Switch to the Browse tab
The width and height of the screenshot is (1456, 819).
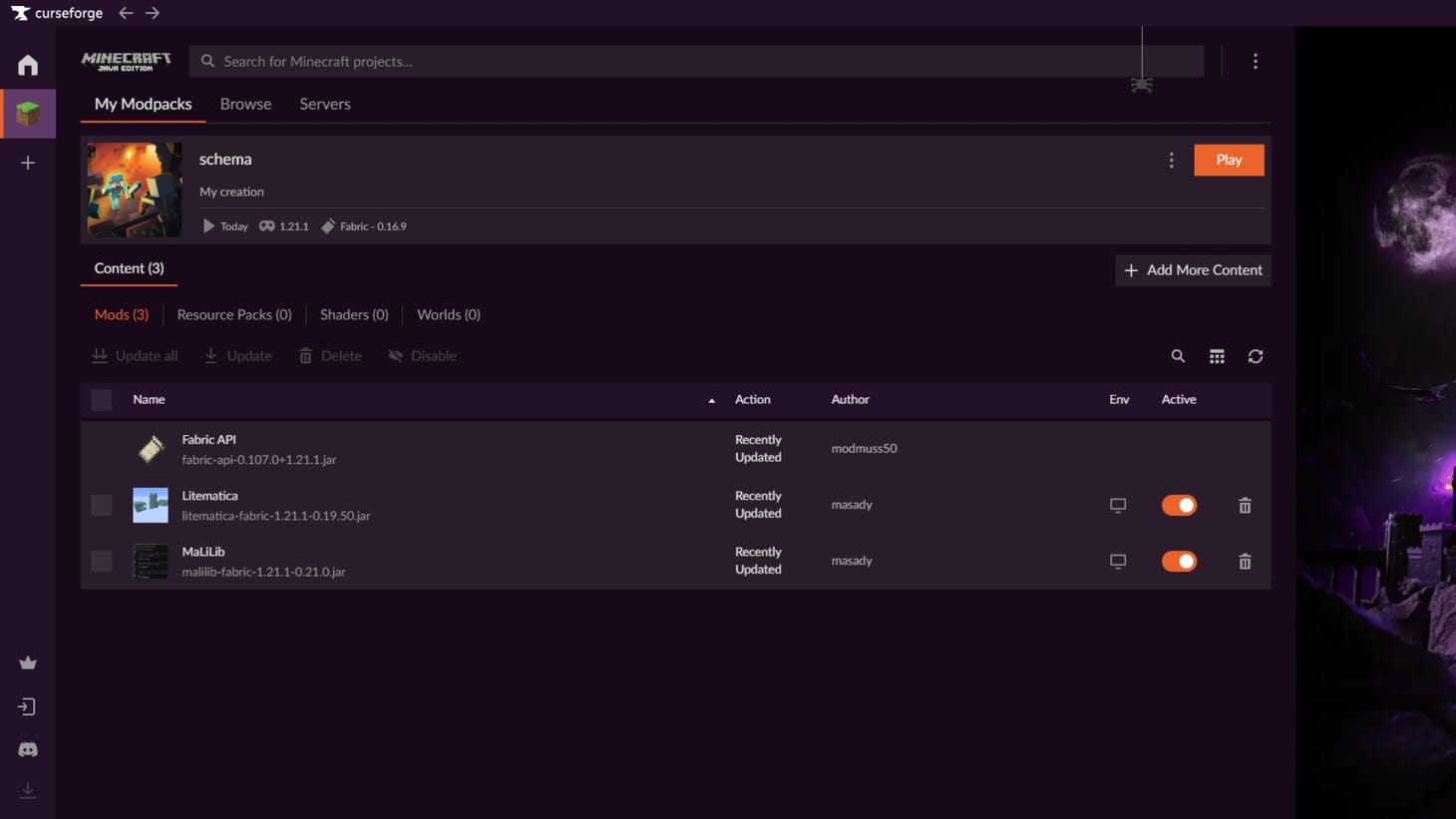pos(245,104)
